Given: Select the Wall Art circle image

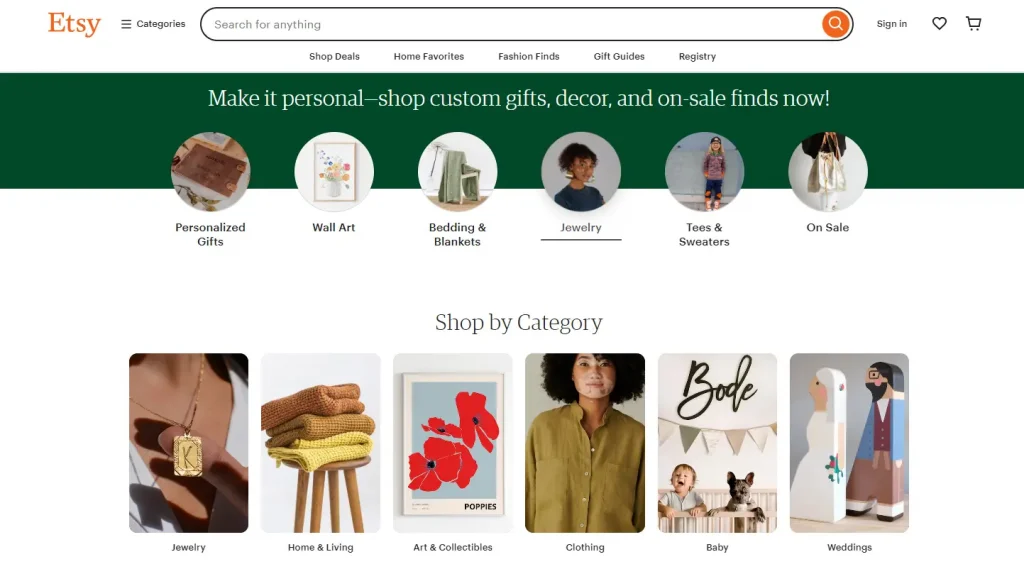Looking at the screenshot, I should point(334,172).
